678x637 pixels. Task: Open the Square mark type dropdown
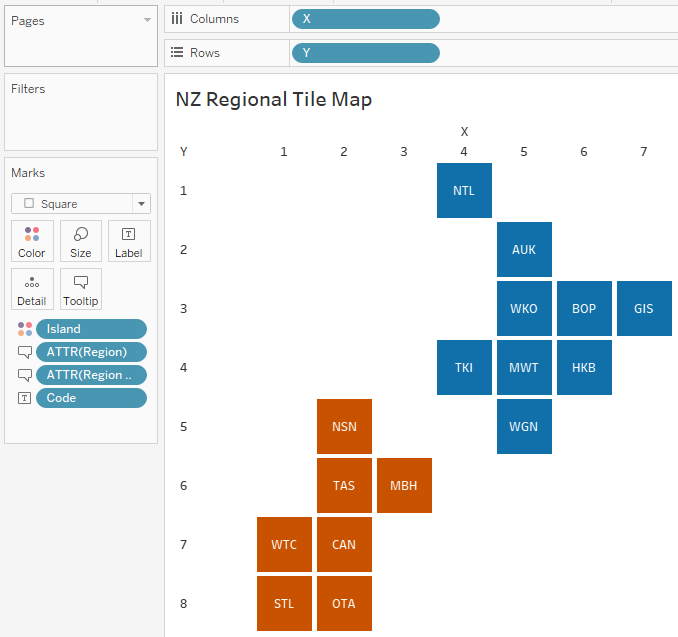click(x=81, y=203)
